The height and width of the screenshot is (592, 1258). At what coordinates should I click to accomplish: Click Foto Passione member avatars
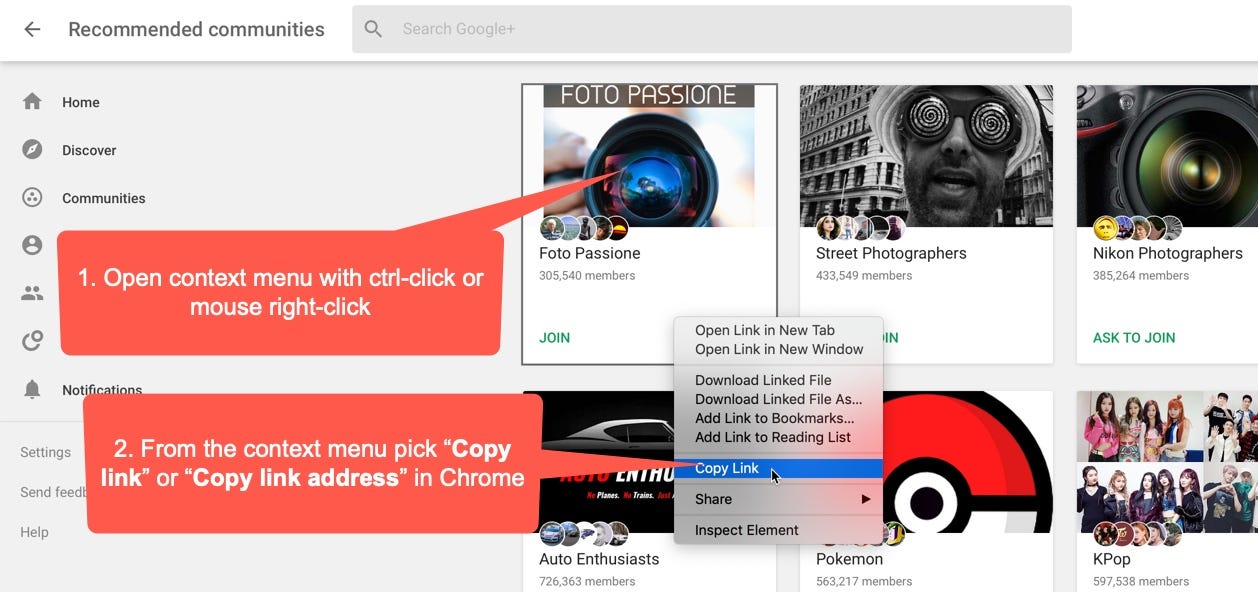[x=584, y=228]
